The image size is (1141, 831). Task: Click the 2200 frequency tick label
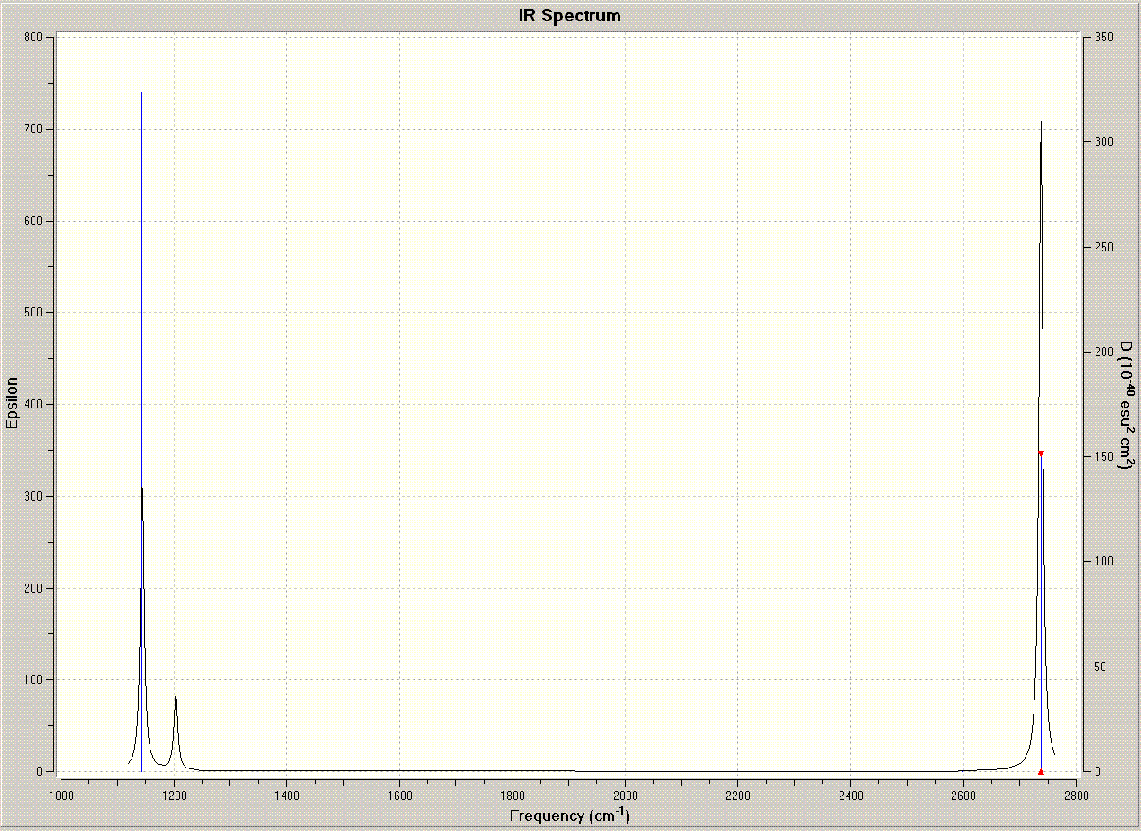(x=738, y=795)
